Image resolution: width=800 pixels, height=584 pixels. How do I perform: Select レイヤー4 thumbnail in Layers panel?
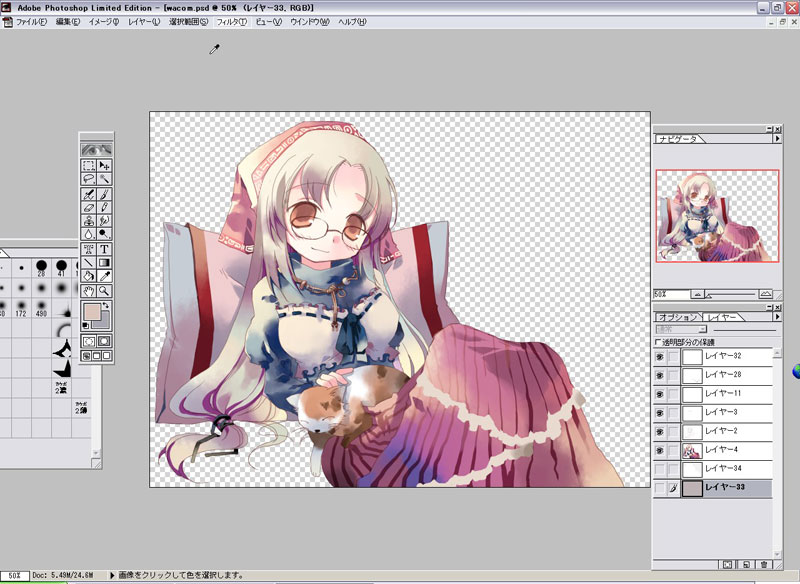[692, 451]
